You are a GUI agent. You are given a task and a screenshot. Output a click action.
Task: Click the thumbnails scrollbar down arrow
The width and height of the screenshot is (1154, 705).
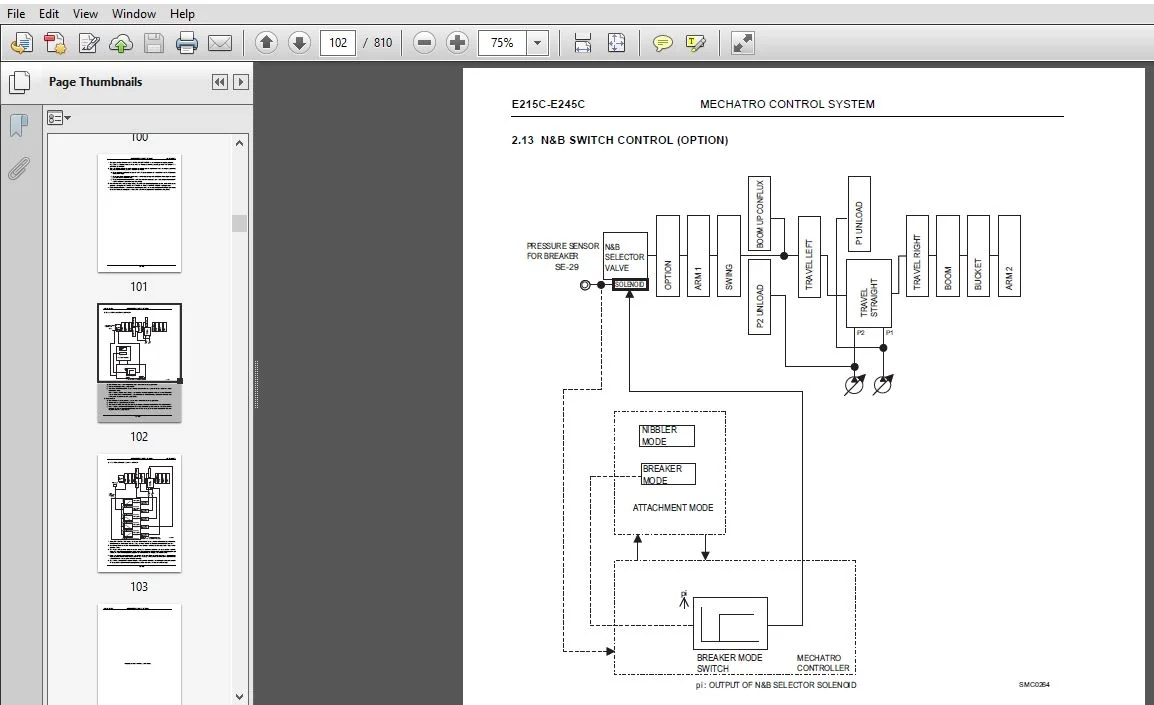point(239,695)
